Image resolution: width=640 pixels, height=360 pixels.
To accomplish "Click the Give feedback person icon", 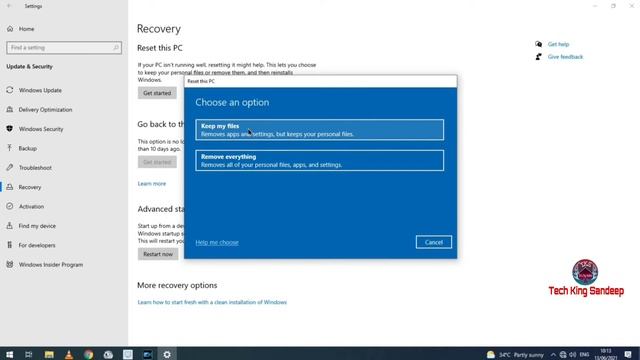I will [x=539, y=57].
